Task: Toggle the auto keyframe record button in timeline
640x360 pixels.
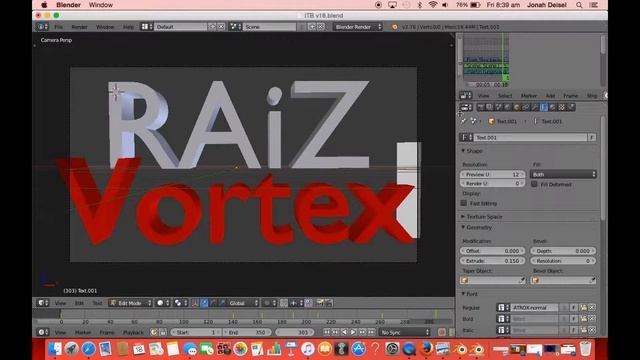Action: [x=442, y=332]
